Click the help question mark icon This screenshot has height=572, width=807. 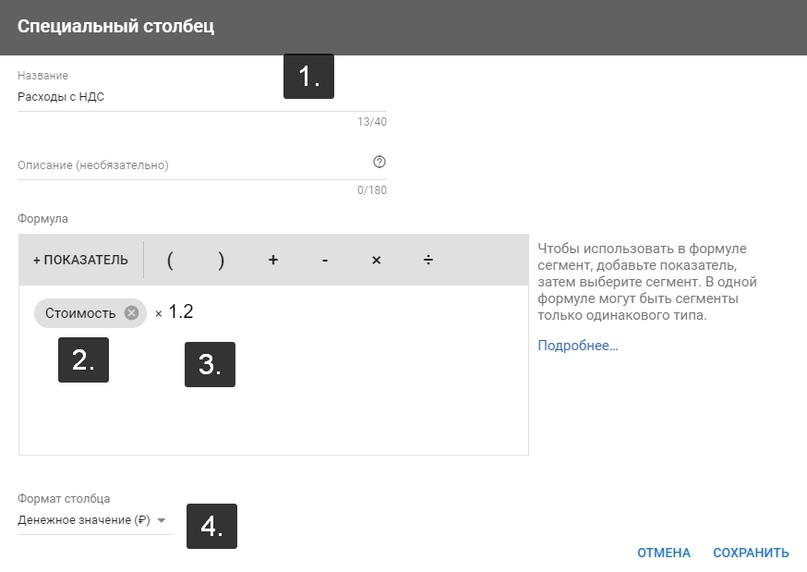[379, 162]
